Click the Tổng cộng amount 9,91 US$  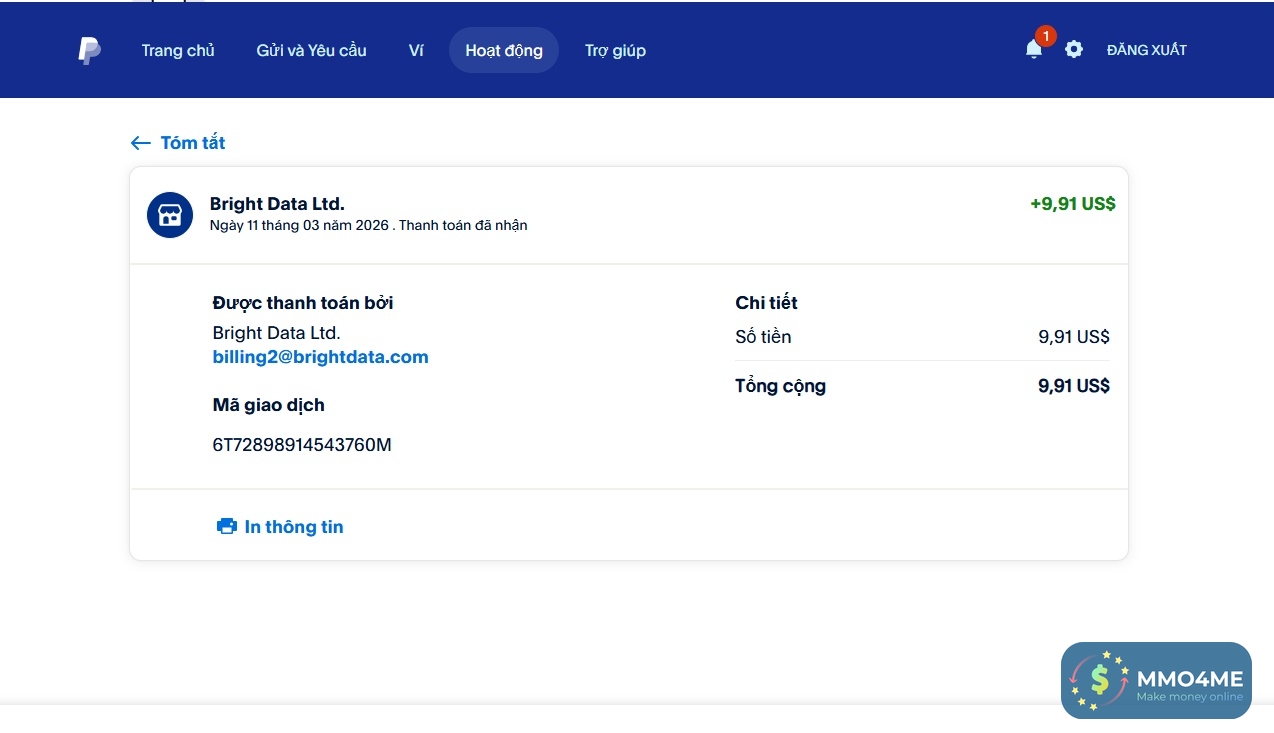coord(1074,386)
